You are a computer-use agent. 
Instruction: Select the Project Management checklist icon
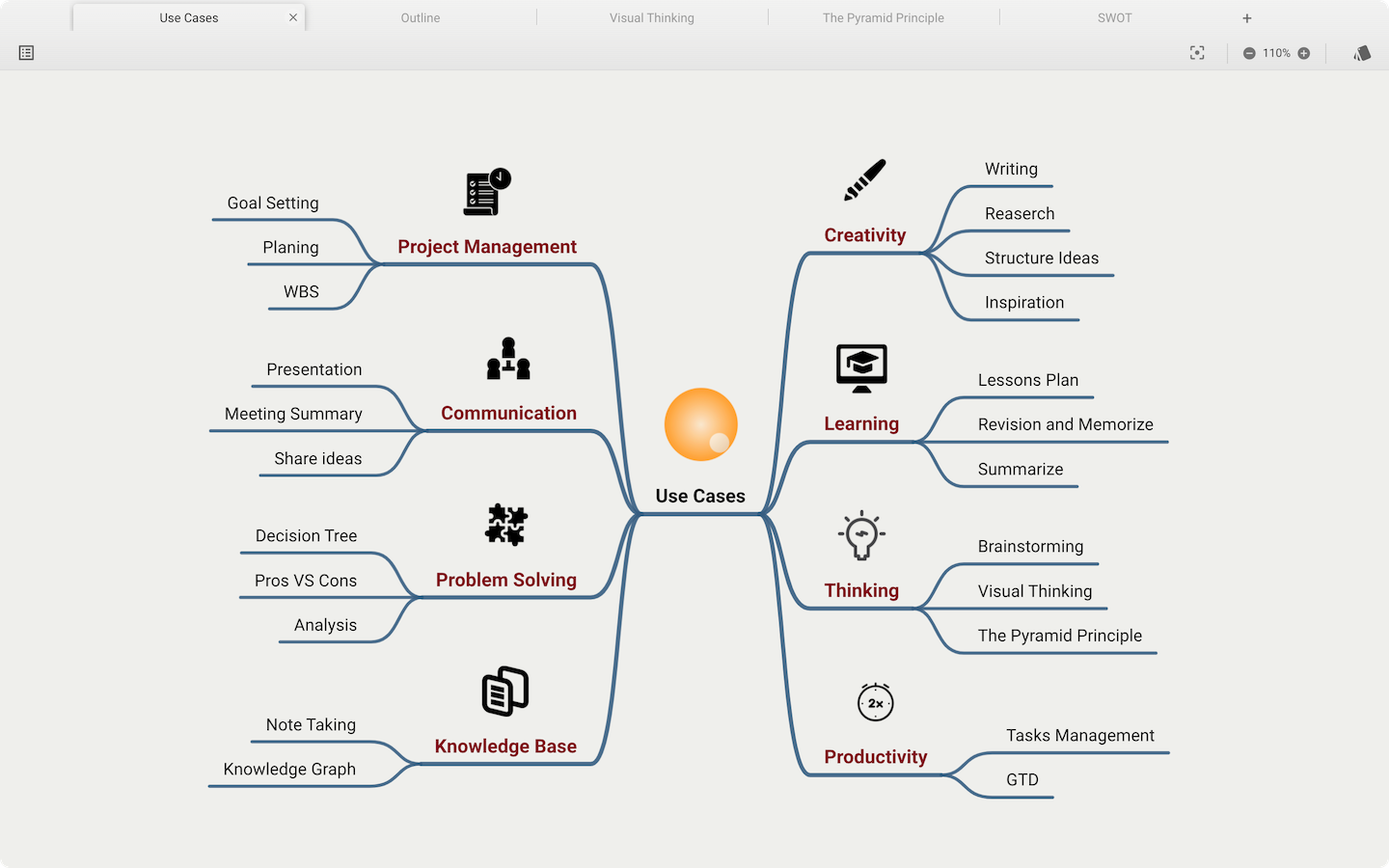487,192
